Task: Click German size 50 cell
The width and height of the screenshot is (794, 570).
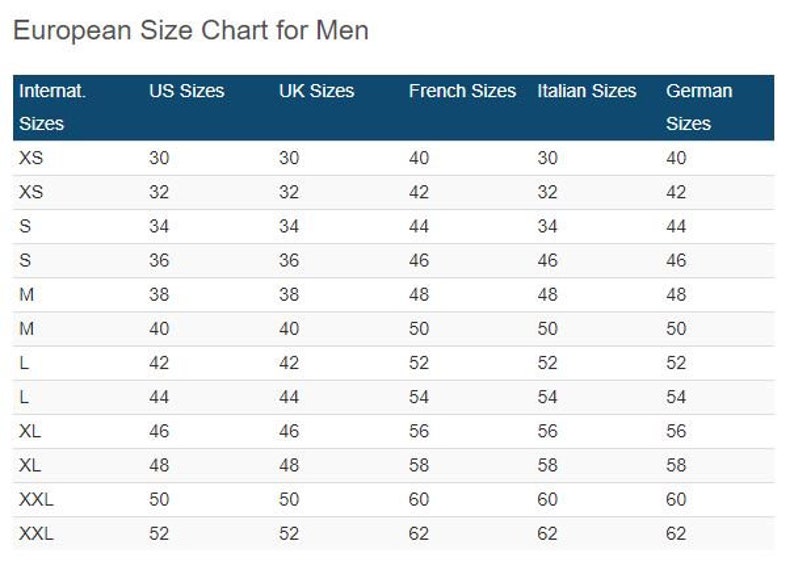Action: pos(676,329)
